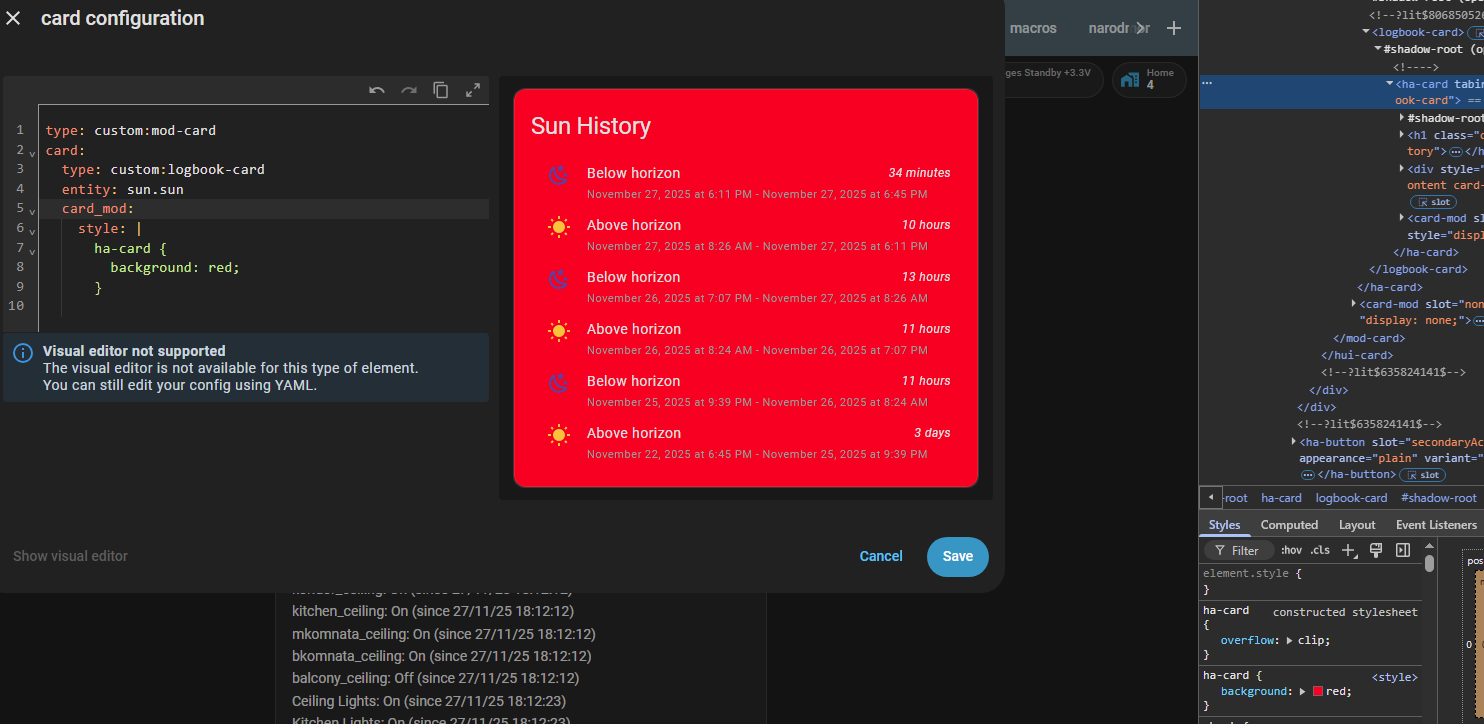Copy the YAML editor contents

[x=441, y=90]
